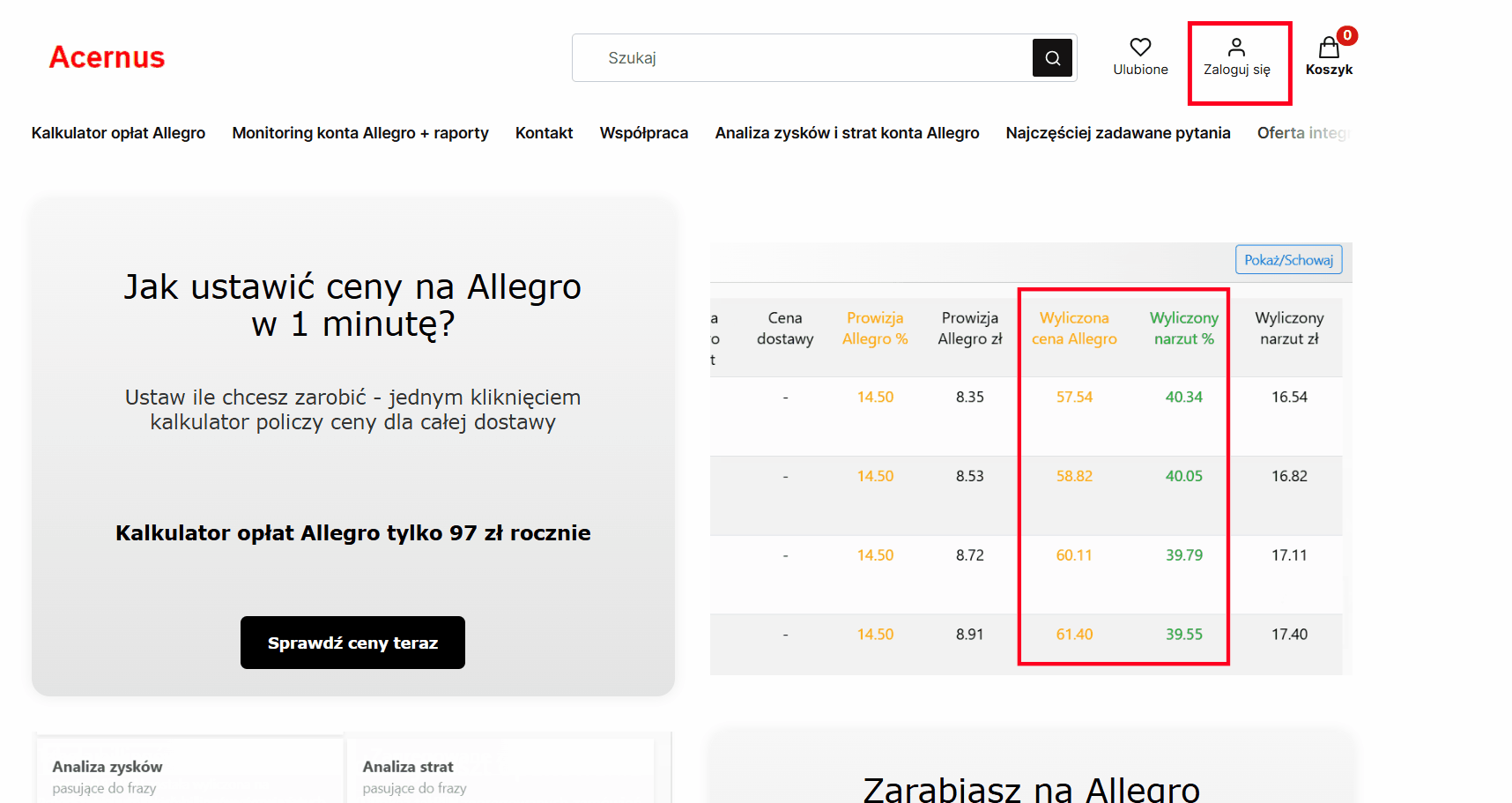Click the cart count badge 0
Viewport: 1512px width, 803px height.
click(x=1347, y=35)
